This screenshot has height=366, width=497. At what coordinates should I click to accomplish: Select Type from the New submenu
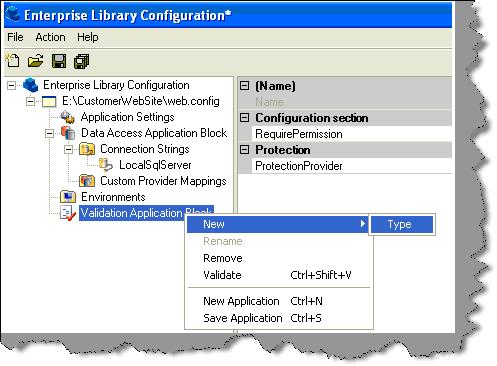coord(402,224)
